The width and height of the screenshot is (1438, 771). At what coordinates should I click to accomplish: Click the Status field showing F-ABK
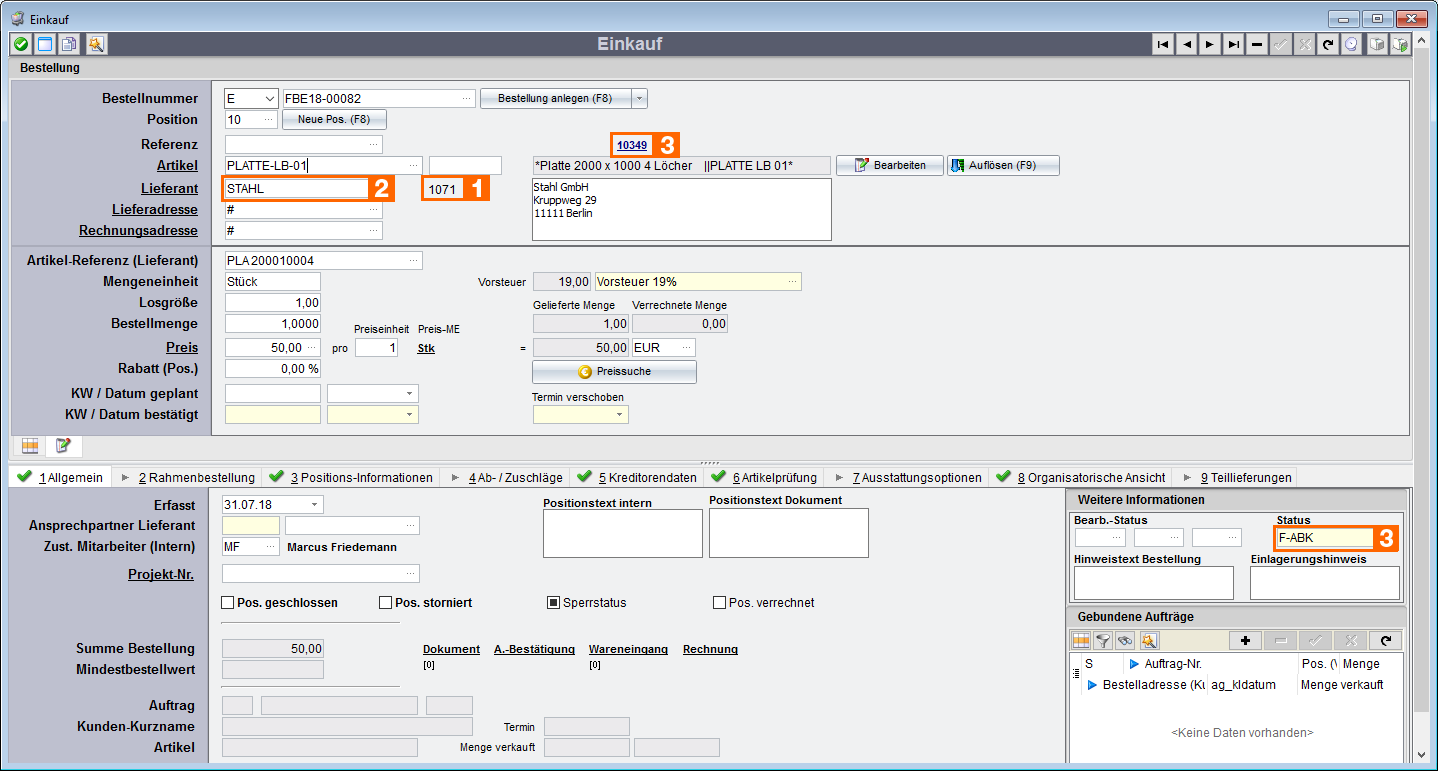coord(1323,537)
